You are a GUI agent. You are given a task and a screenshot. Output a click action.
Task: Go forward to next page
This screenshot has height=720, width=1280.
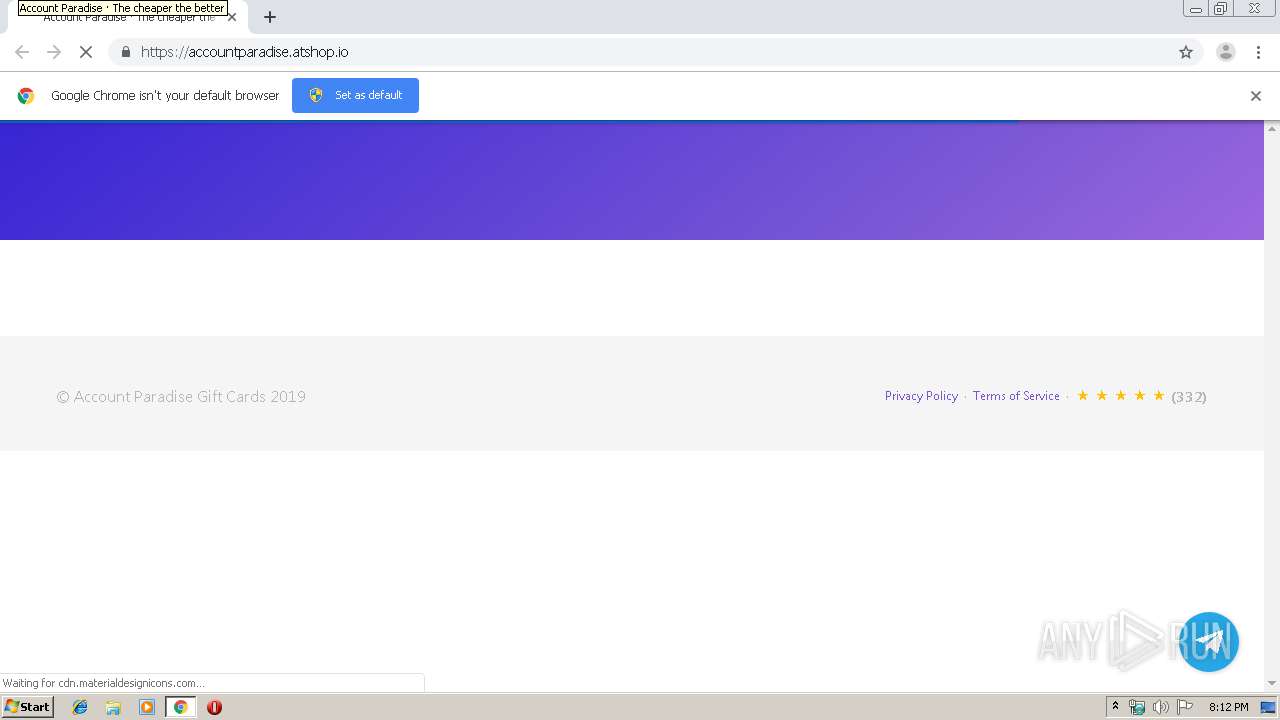54,52
